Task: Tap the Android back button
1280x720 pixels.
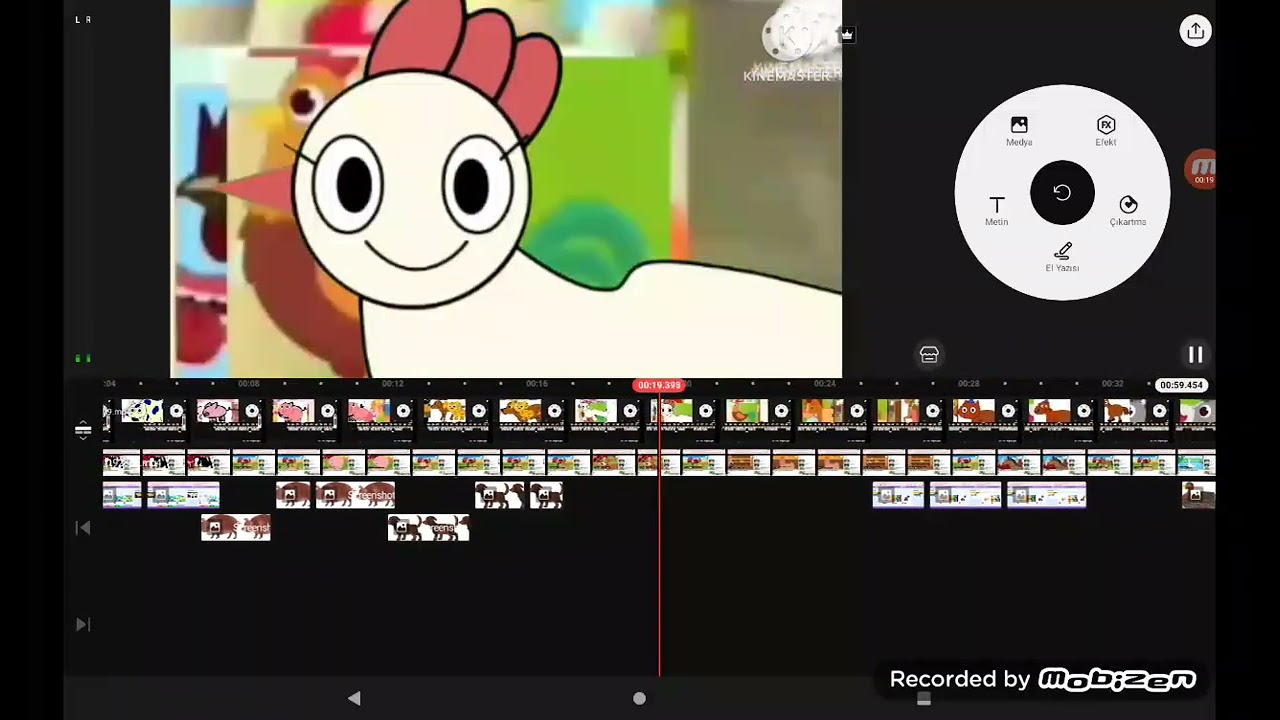Action: pos(354,699)
